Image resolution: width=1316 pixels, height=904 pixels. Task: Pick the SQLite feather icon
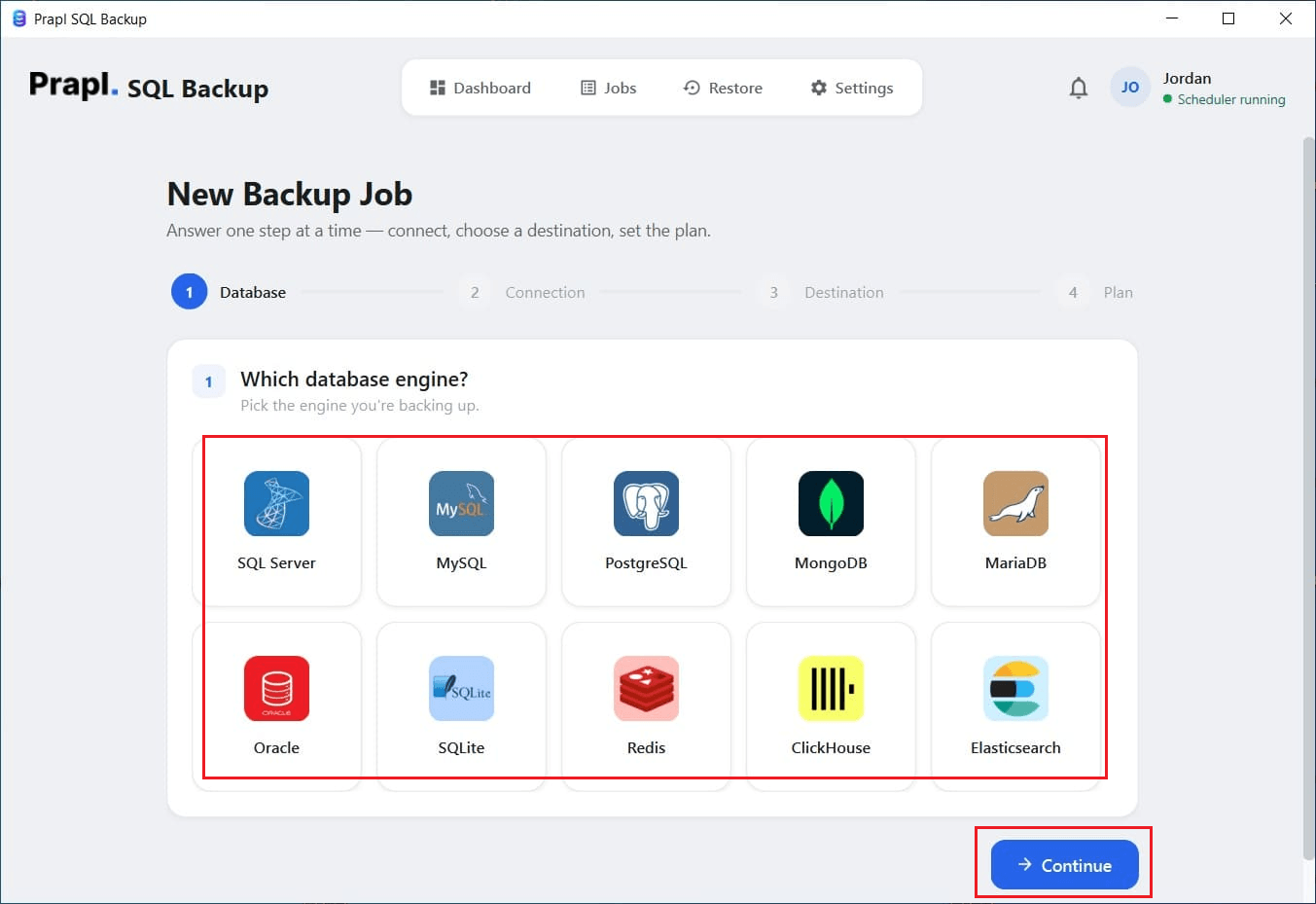coord(461,688)
